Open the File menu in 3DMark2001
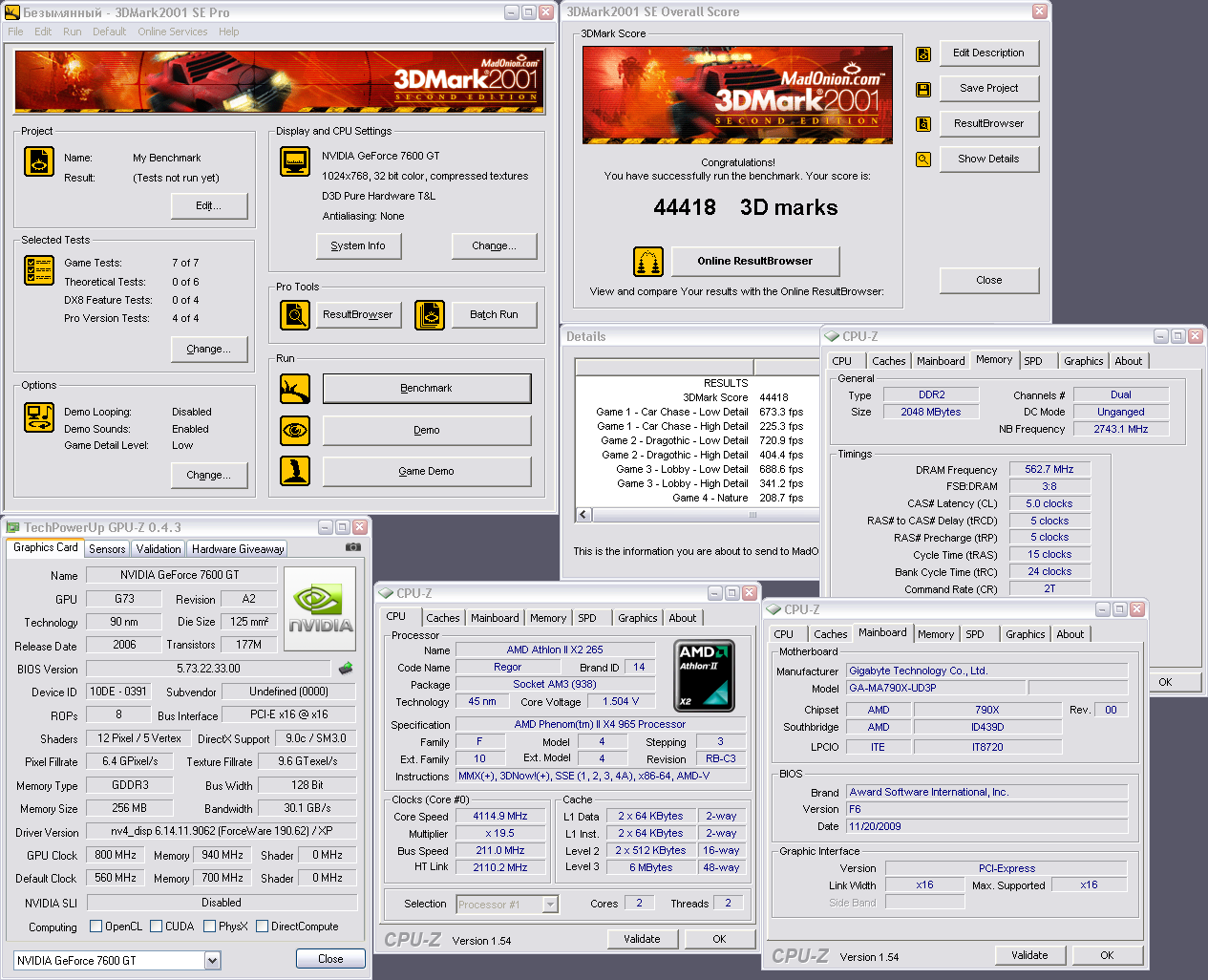The width and height of the screenshot is (1208, 980). 15,32
